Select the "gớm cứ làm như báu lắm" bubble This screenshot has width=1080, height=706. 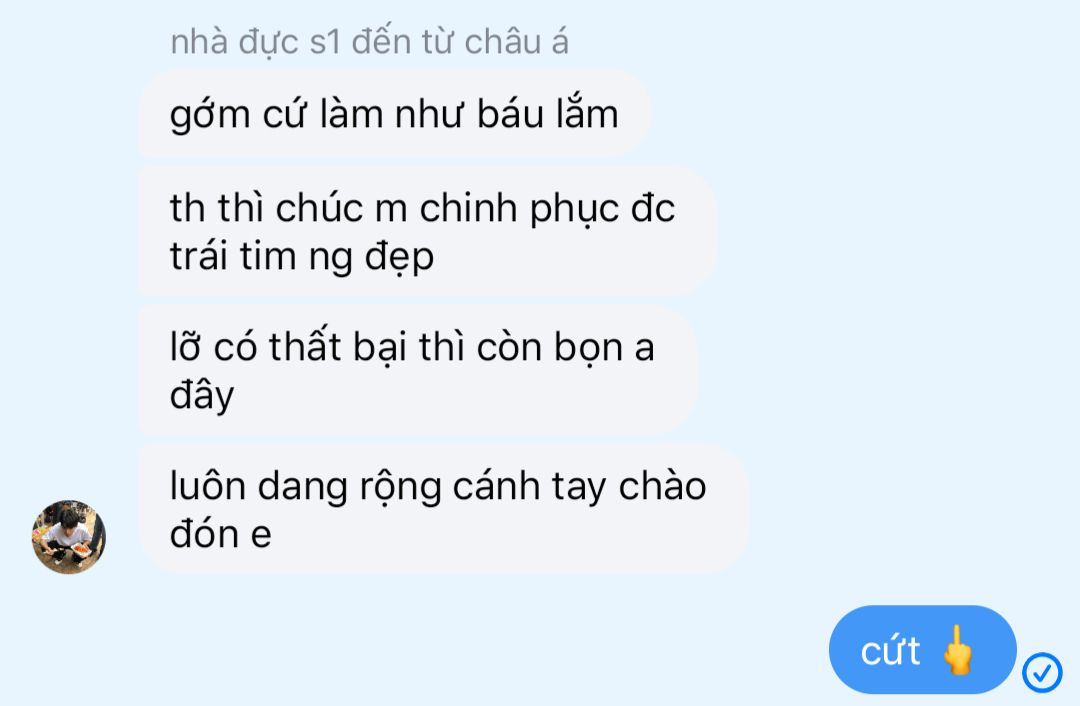click(395, 114)
